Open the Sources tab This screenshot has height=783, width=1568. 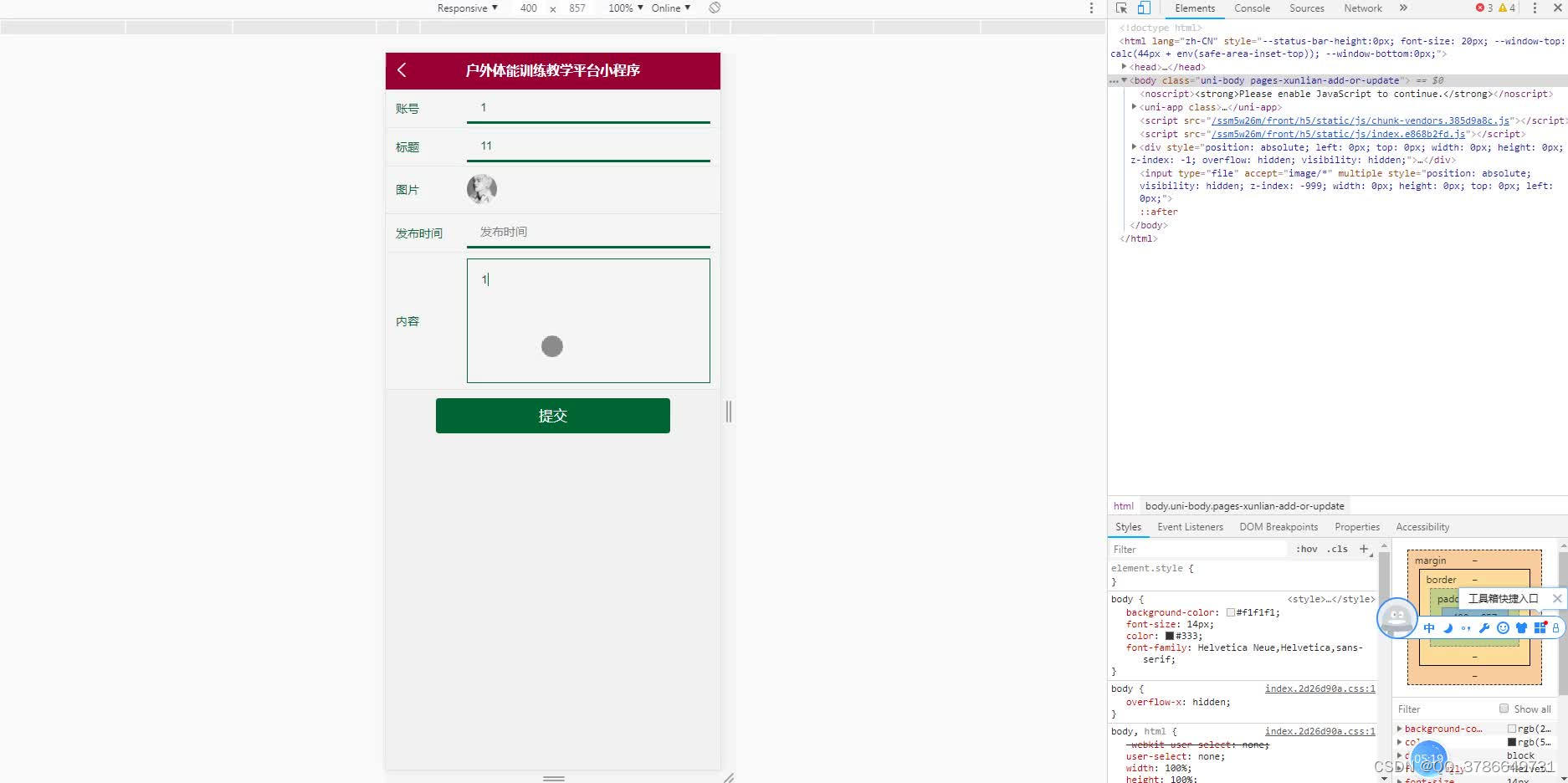point(1306,8)
